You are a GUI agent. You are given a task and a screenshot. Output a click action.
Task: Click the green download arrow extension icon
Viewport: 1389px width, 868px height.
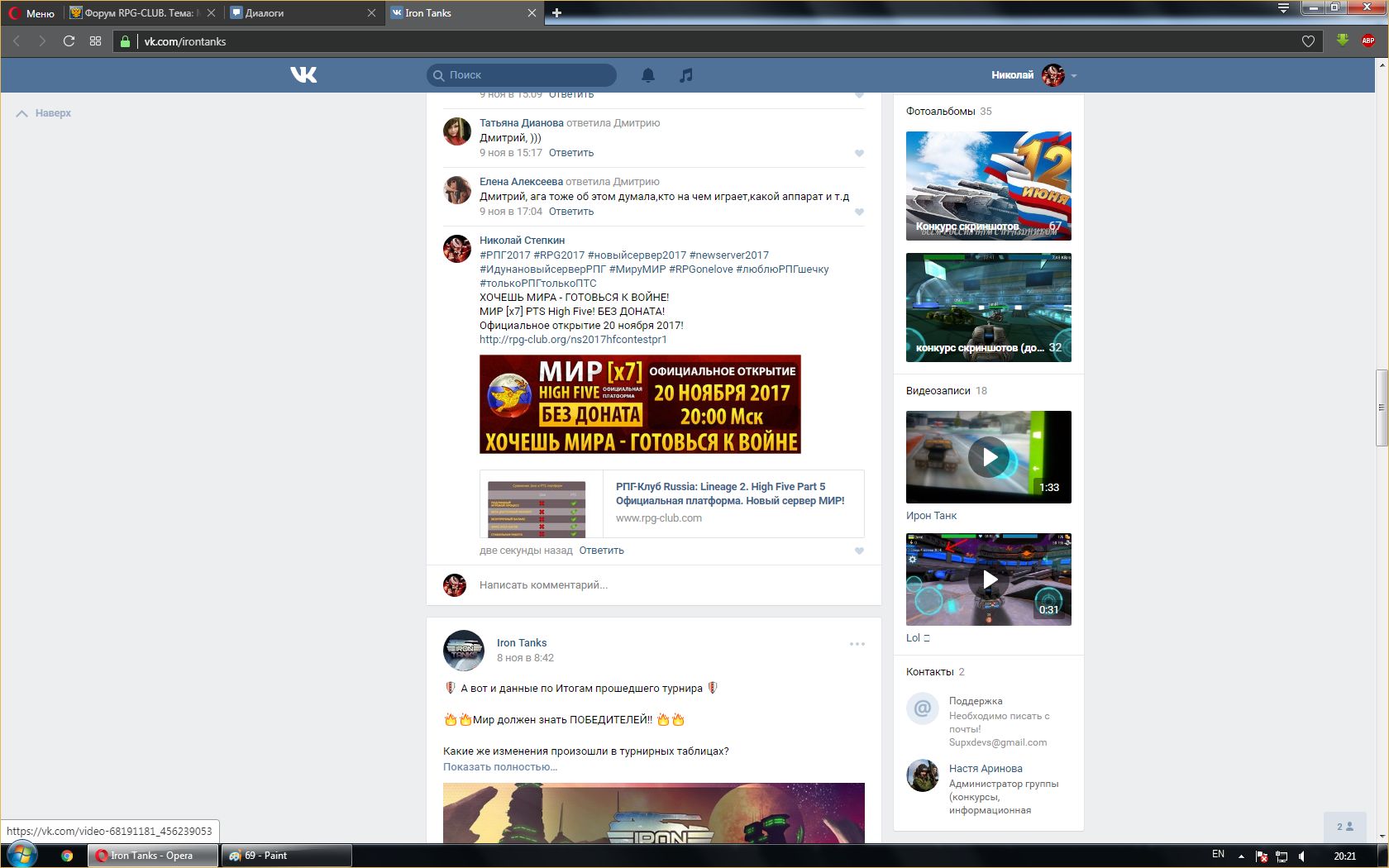tap(1343, 41)
